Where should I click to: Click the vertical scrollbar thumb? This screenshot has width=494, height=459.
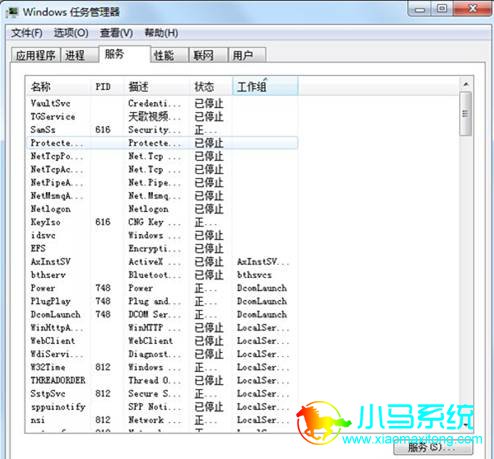[x=465, y=114]
